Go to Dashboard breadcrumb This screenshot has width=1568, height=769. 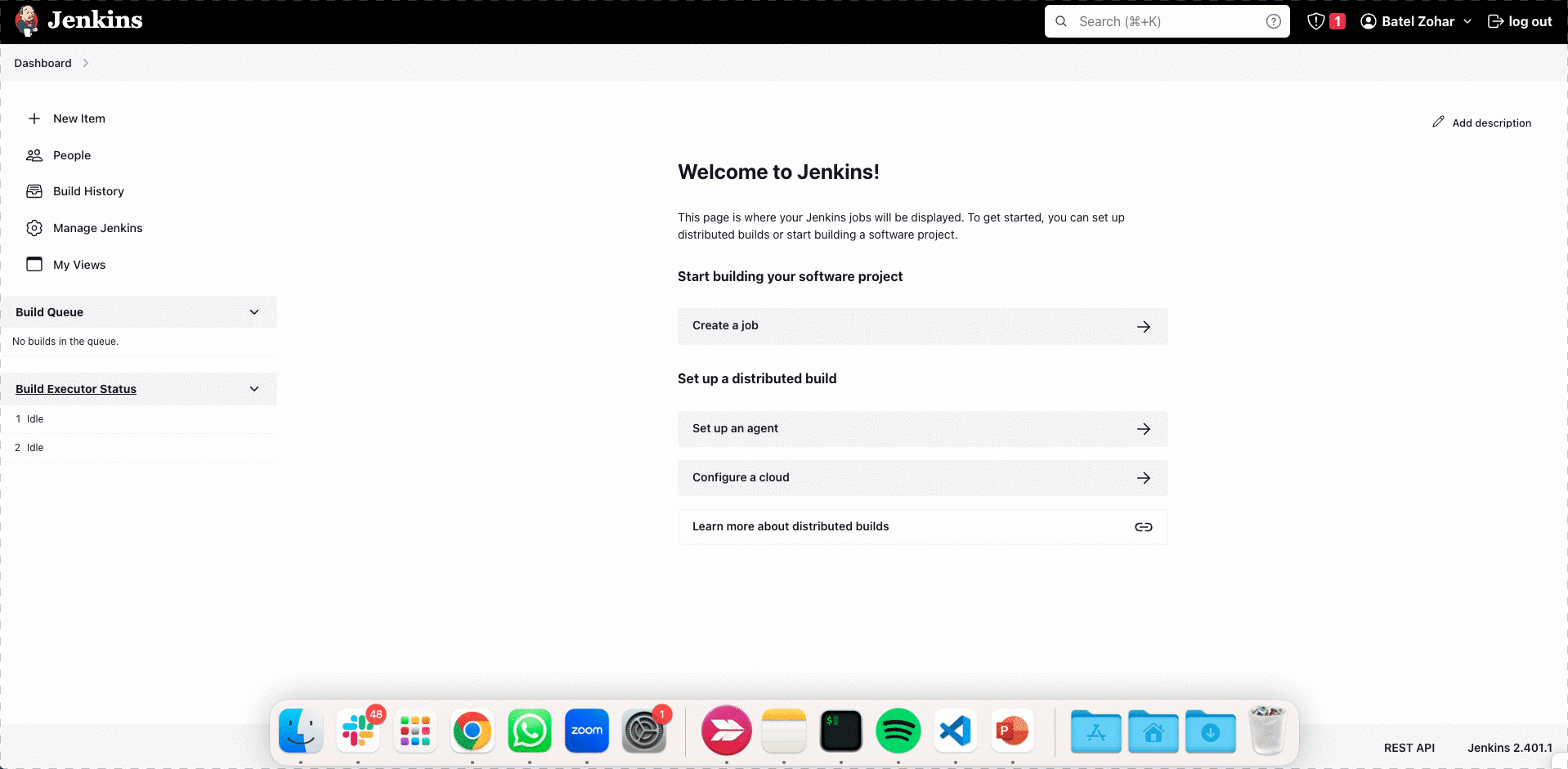(43, 63)
